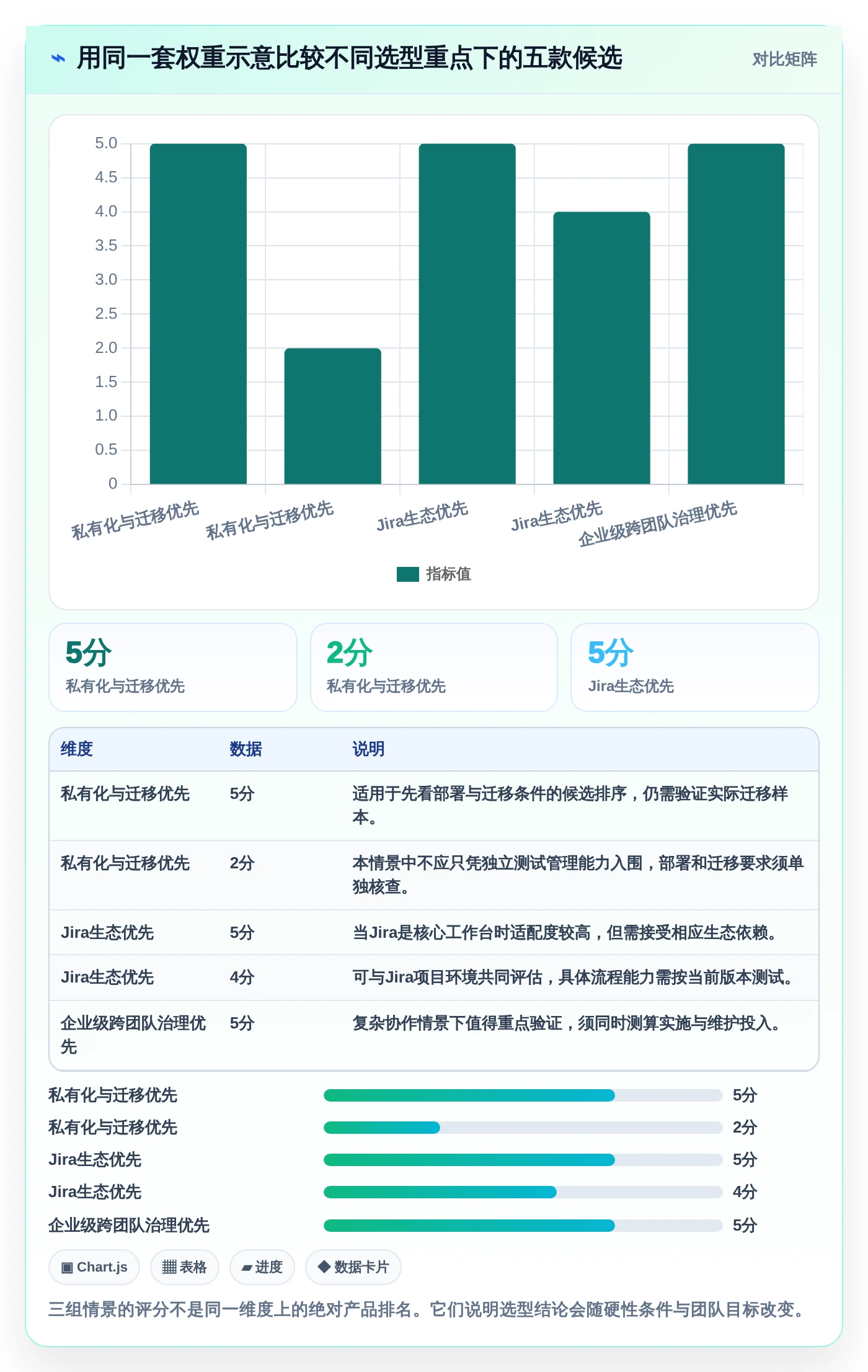Click description starting 本情景中不应只凭独立测试
The width and height of the screenshot is (868, 1372).
pyautogui.click(x=578, y=875)
